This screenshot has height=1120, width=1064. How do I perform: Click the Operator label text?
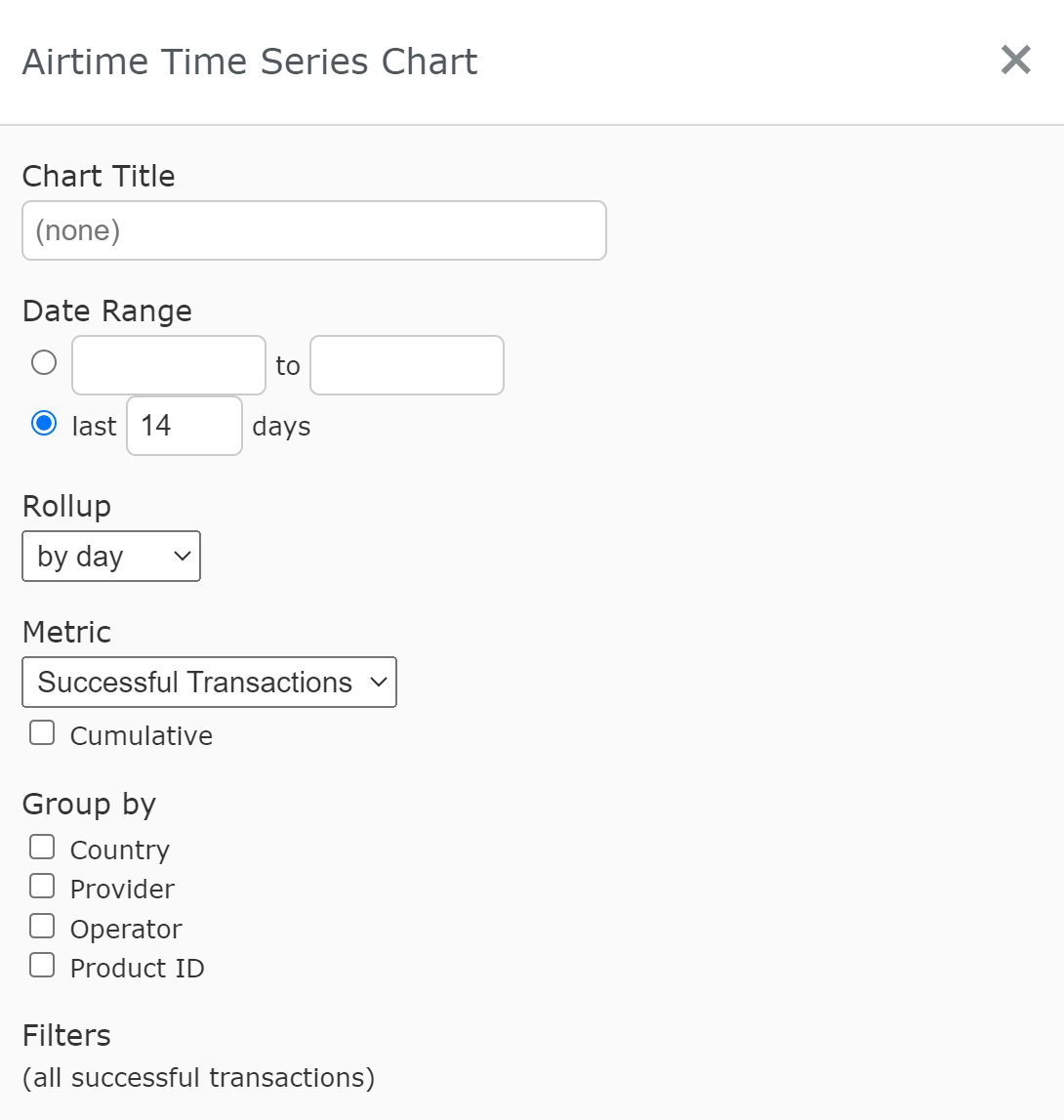tap(126, 930)
